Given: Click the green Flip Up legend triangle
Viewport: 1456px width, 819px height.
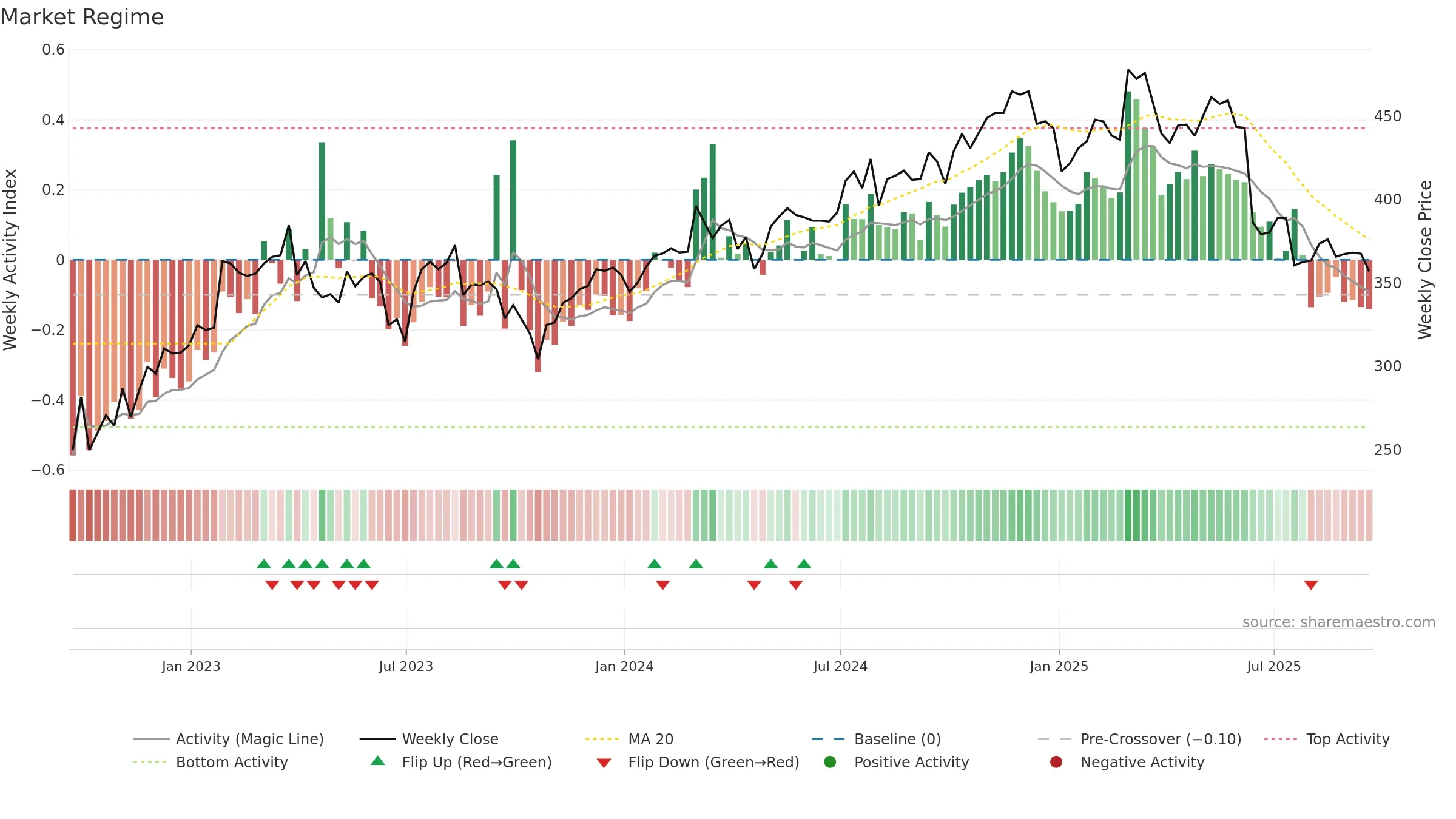Looking at the screenshot, I should [378, 761].
